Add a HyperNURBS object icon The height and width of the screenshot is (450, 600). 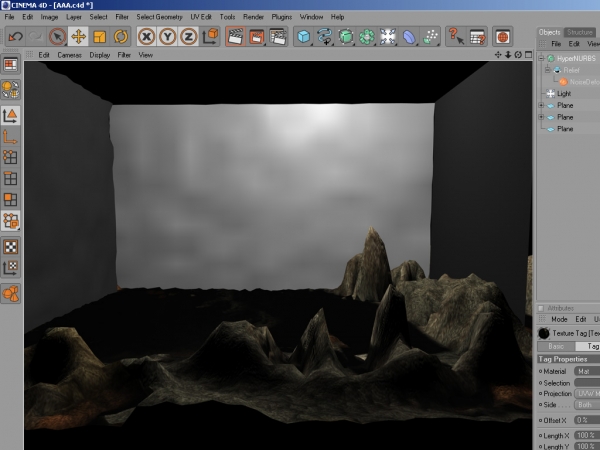point(346,37)
